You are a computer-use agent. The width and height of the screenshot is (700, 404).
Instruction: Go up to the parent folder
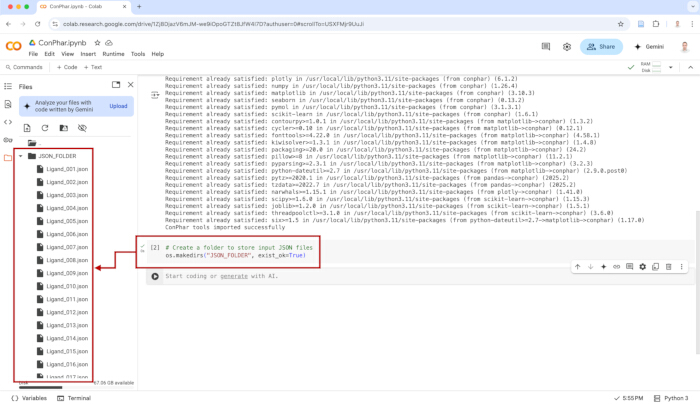[x=33, y=143]
